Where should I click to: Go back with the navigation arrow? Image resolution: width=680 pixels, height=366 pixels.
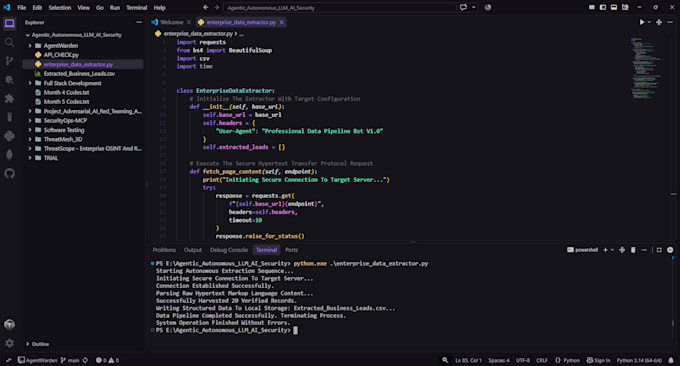click(206, 7)
